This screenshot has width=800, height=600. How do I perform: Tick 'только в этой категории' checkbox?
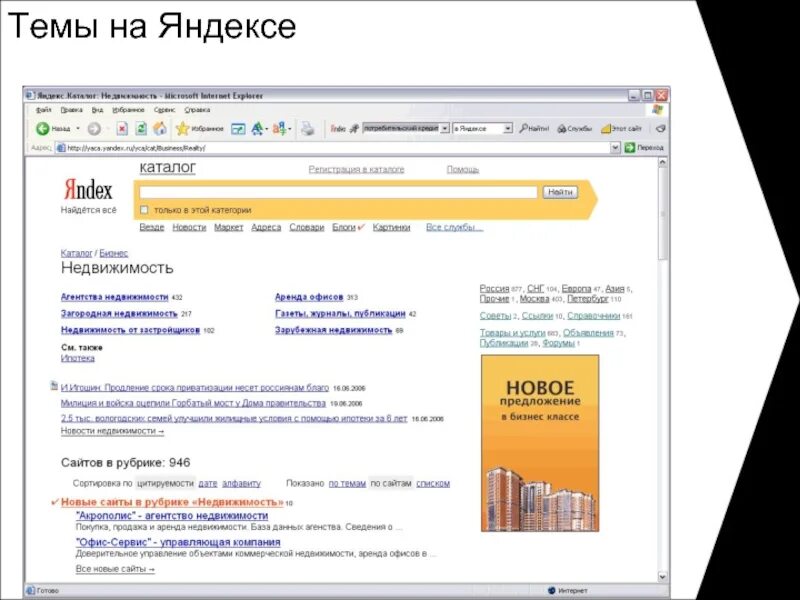point(144,210)
